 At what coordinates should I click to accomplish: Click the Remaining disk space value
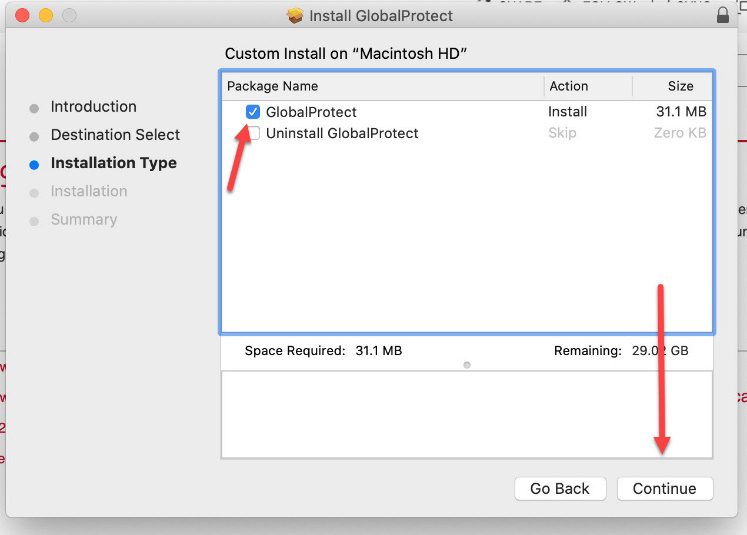660,351
